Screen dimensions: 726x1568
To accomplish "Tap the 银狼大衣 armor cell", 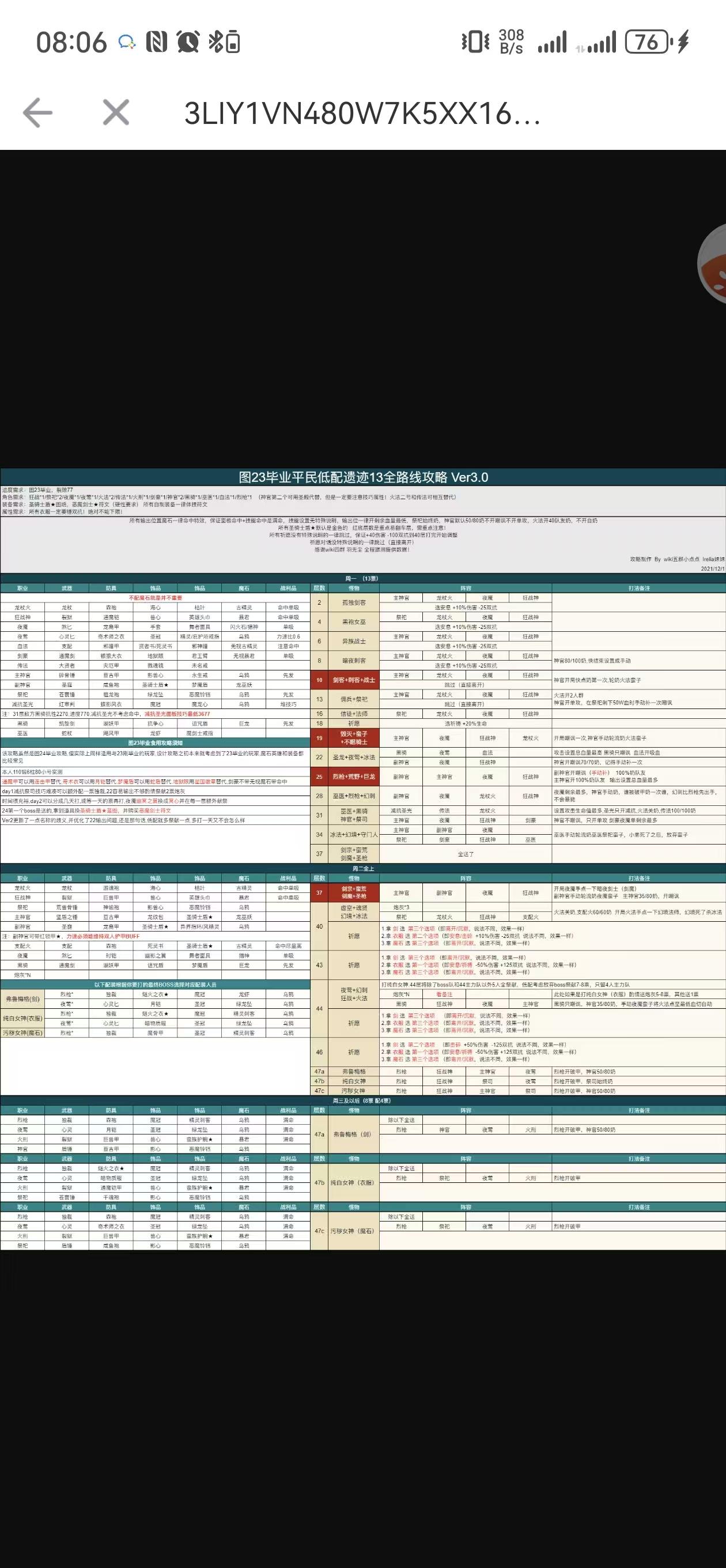I will point(111,655).
